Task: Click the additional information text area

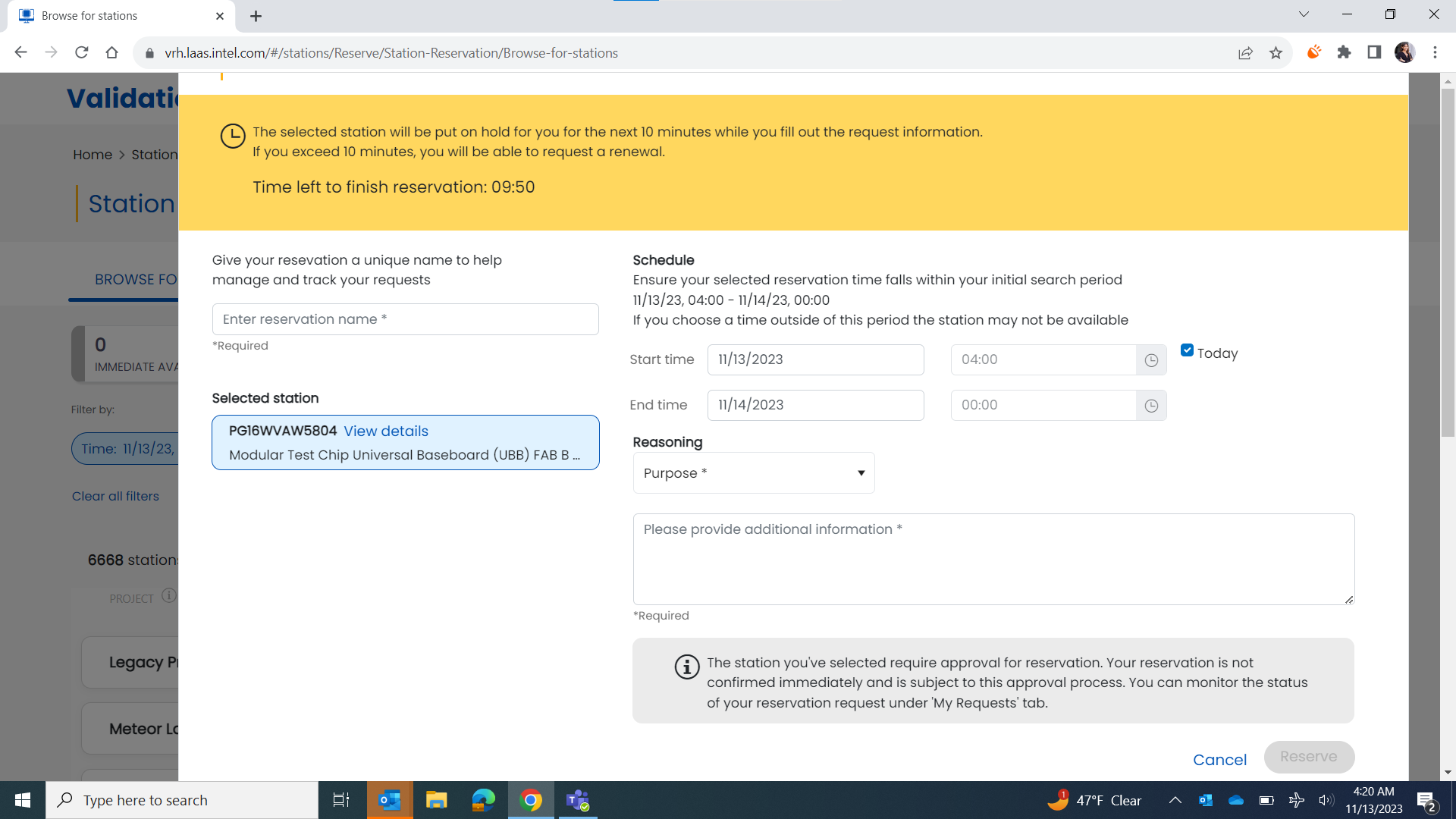Action: 993,560
